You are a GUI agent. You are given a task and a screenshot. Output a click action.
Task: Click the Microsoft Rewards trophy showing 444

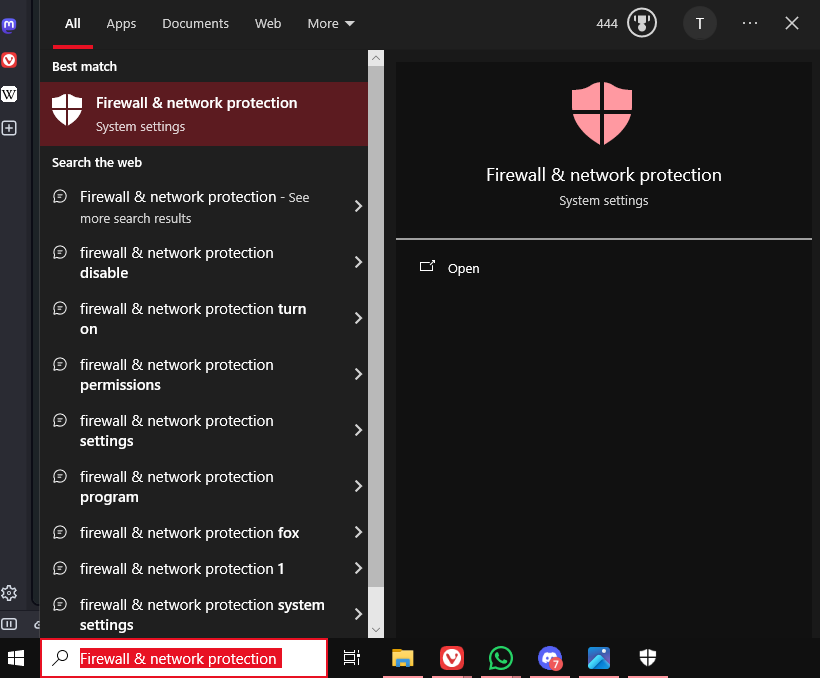pyautogui.click(x=625, y=22)
